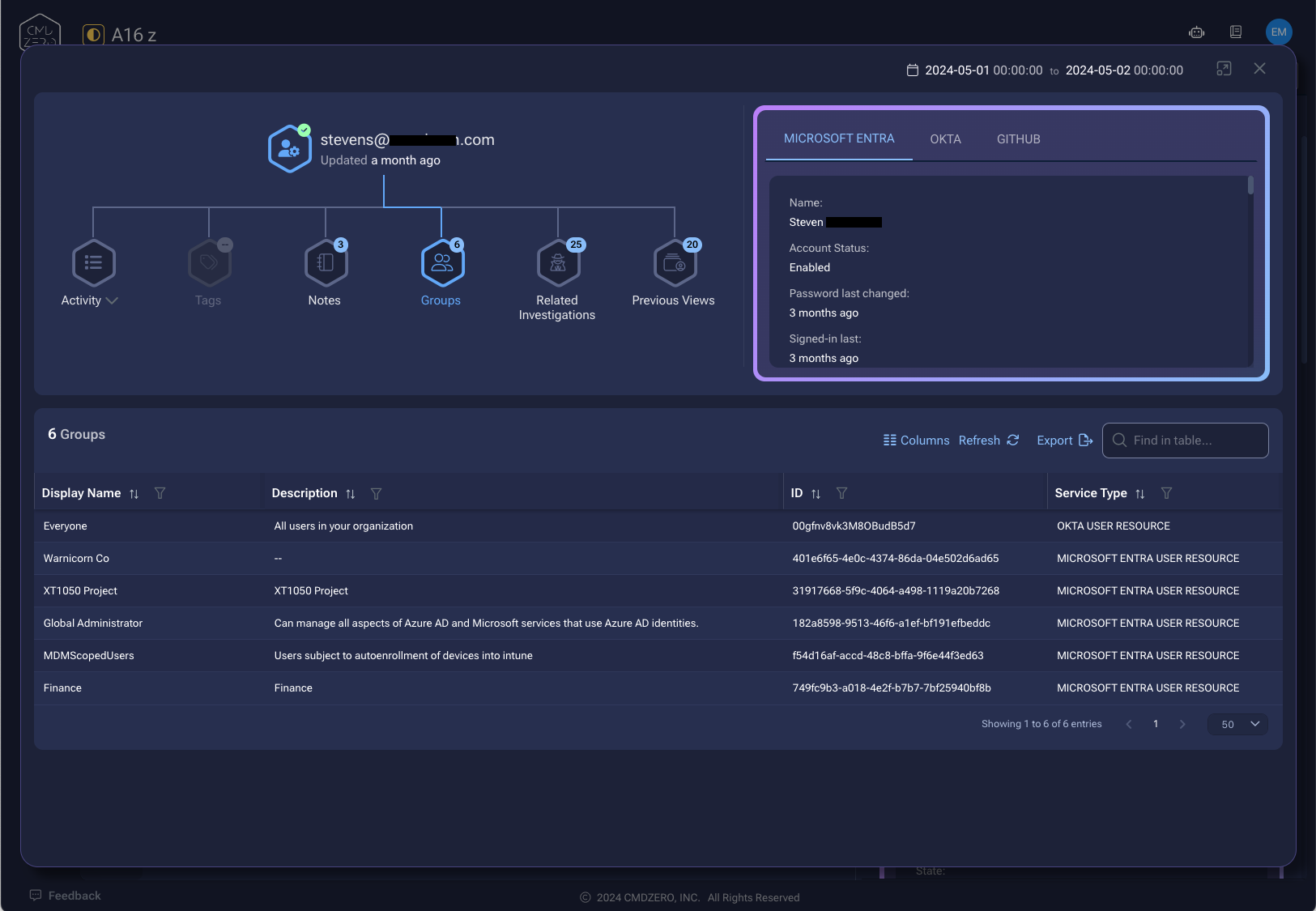This screenshot has height=911, width=1316.
Task: Go to next table page
Action: click(1182, 724)
